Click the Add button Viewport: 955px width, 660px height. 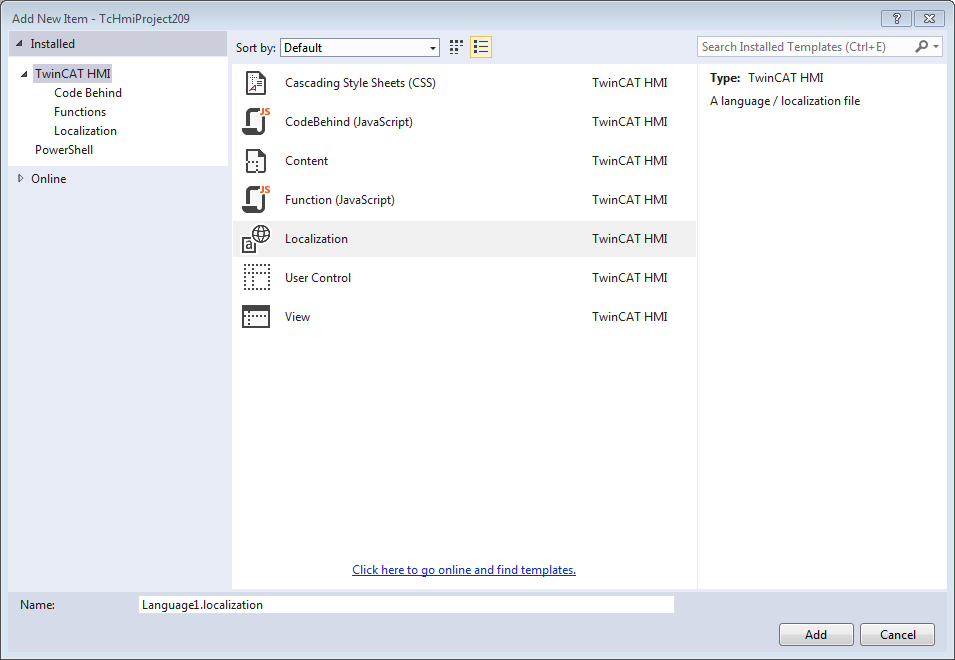[x=816, y=634]
